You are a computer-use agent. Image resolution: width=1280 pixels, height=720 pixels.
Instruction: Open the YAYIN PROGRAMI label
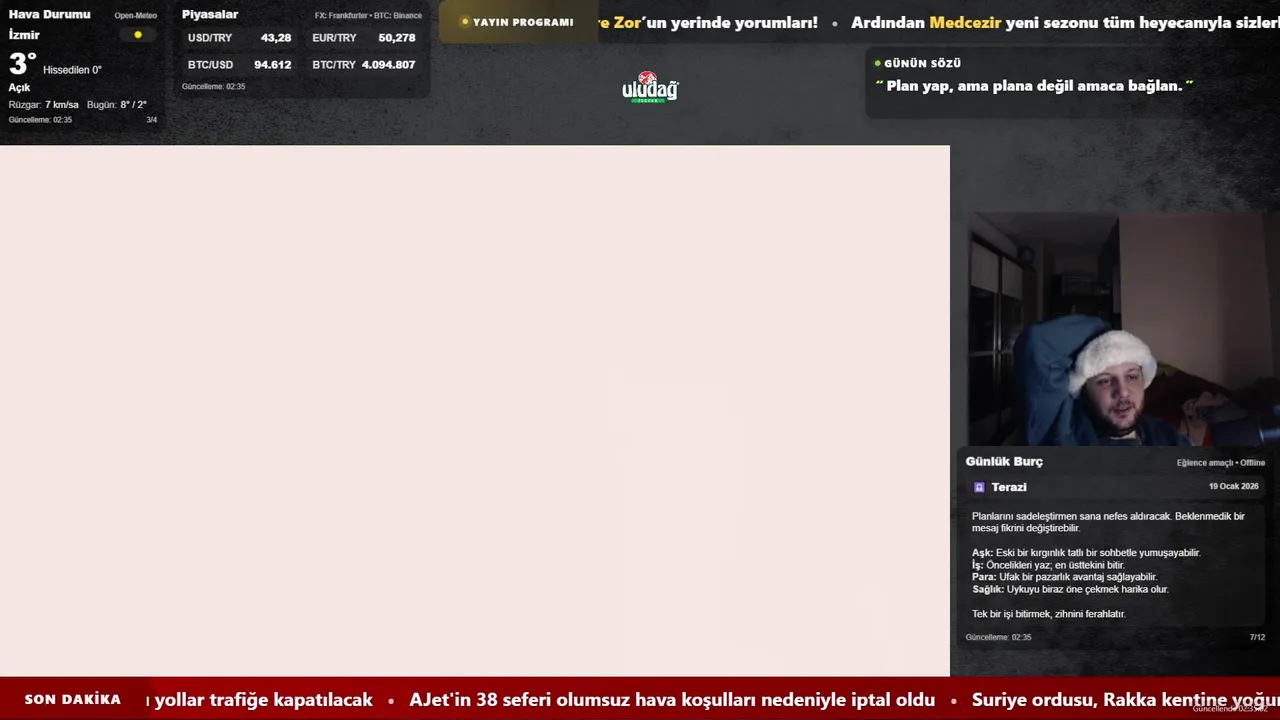pyautogui.click(x=523, y=22)
